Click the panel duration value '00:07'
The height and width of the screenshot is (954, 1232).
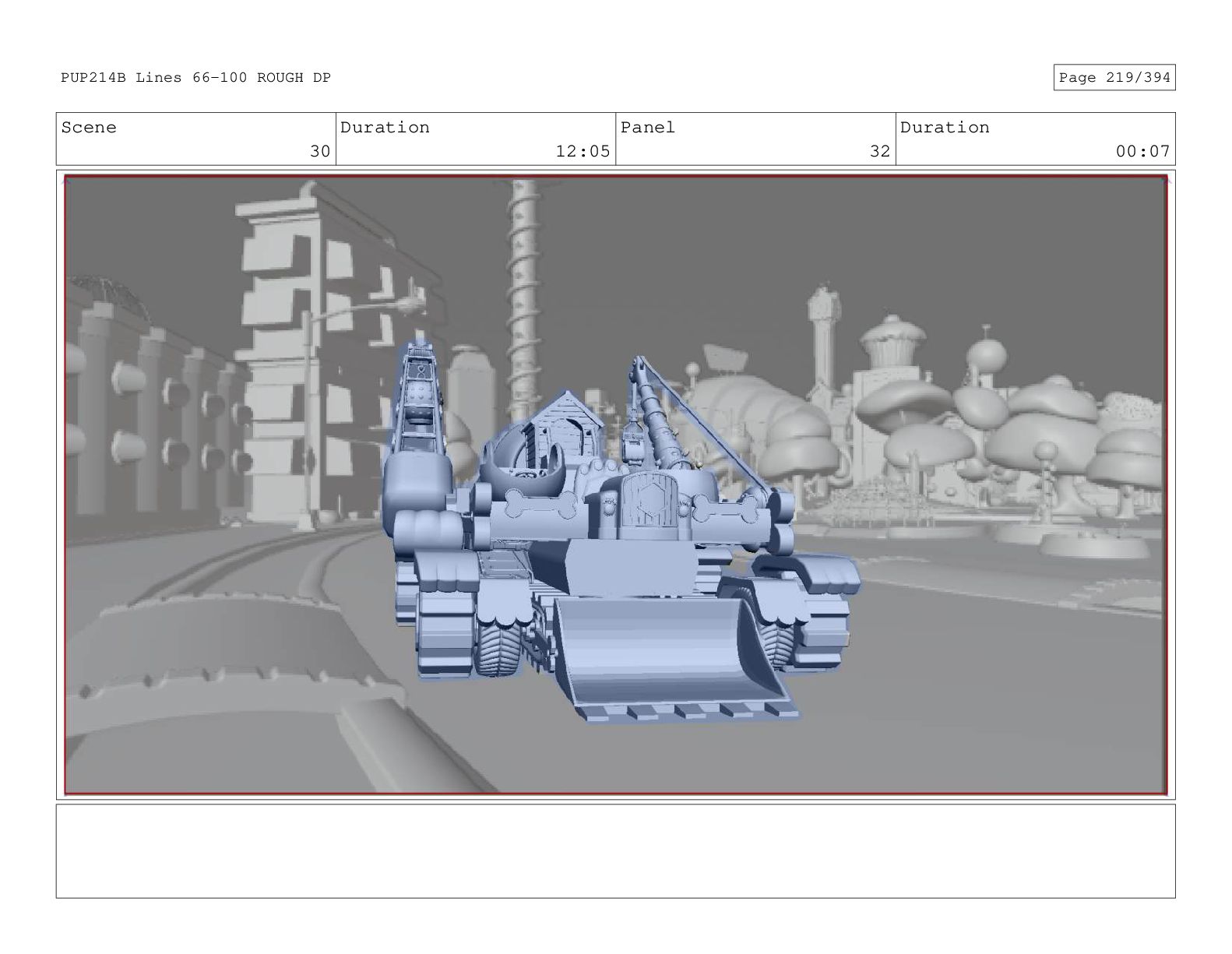tap(1142, 151)
